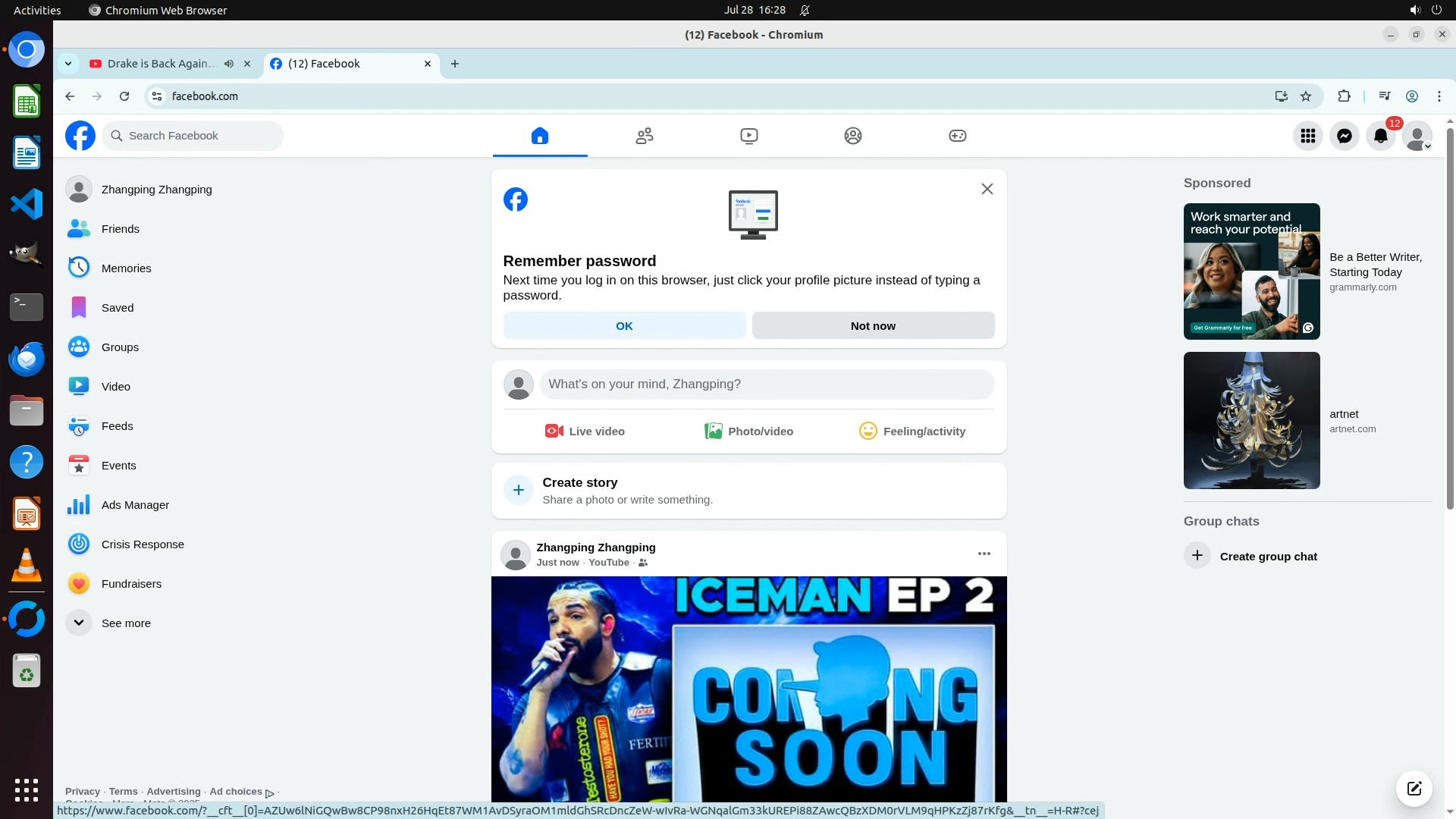Open Ads Manager in left sidebar

click(135, 505)
